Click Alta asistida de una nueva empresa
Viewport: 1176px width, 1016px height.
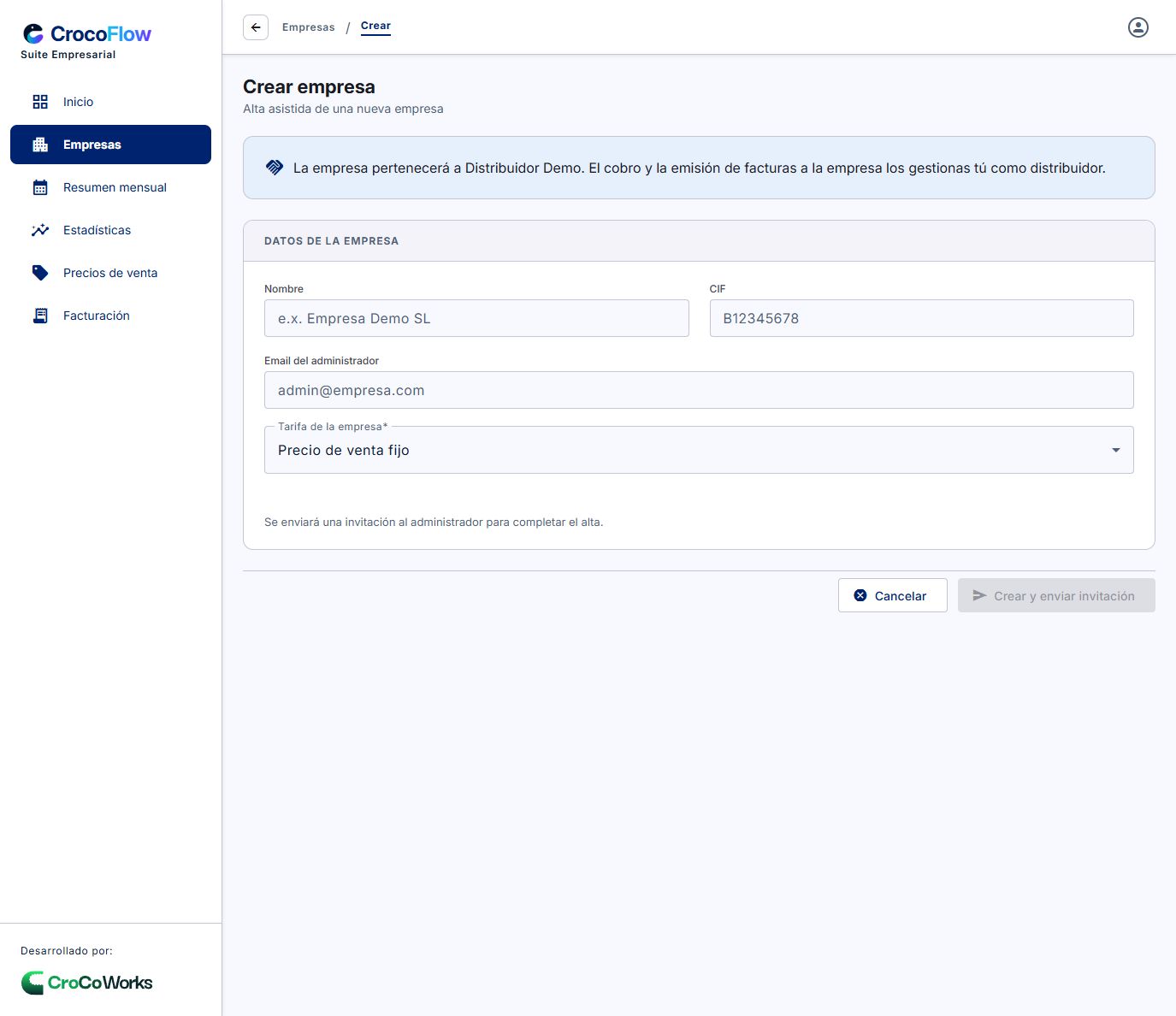click(343, 109)
